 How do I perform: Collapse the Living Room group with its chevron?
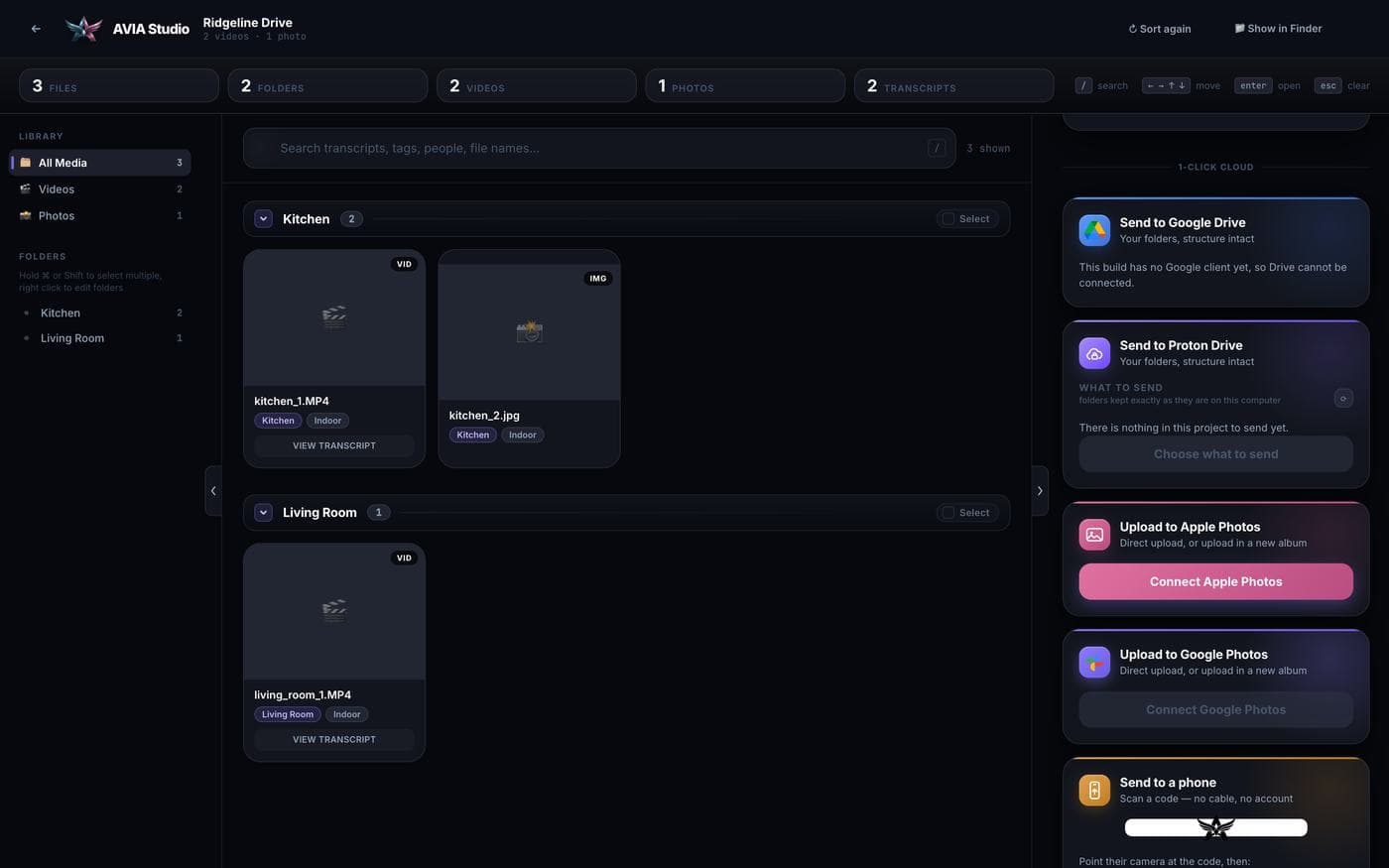[263, 513]
